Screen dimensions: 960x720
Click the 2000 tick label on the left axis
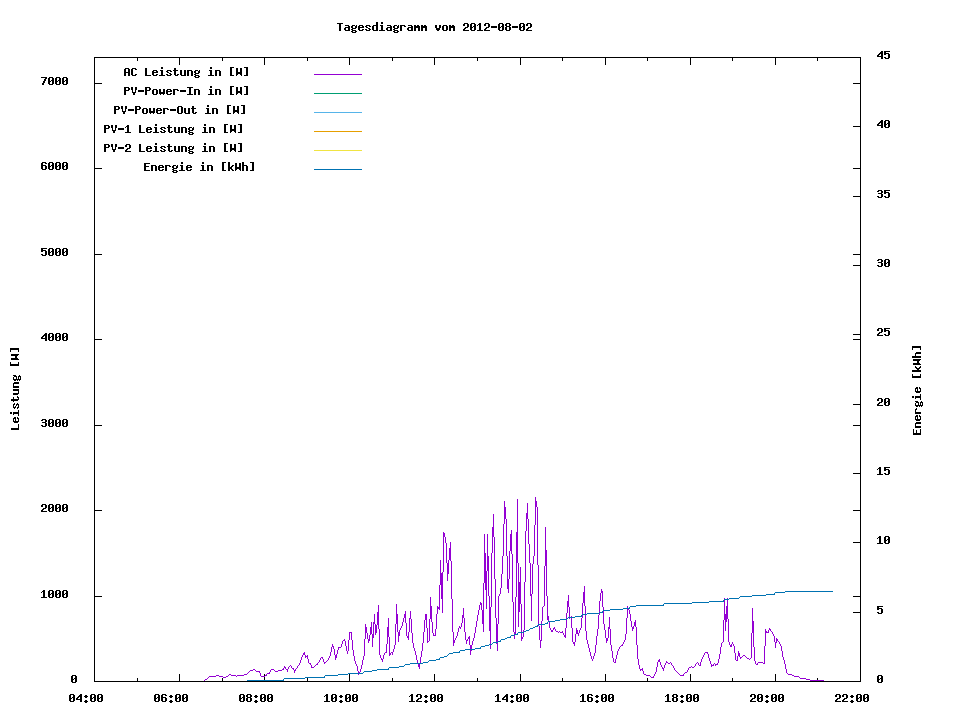53,509
